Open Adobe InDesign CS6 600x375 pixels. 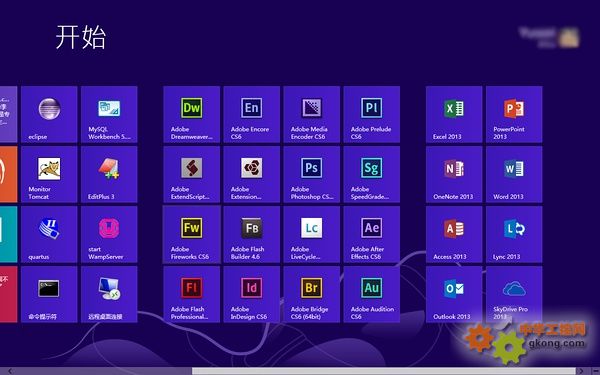(x=251, y=294)
